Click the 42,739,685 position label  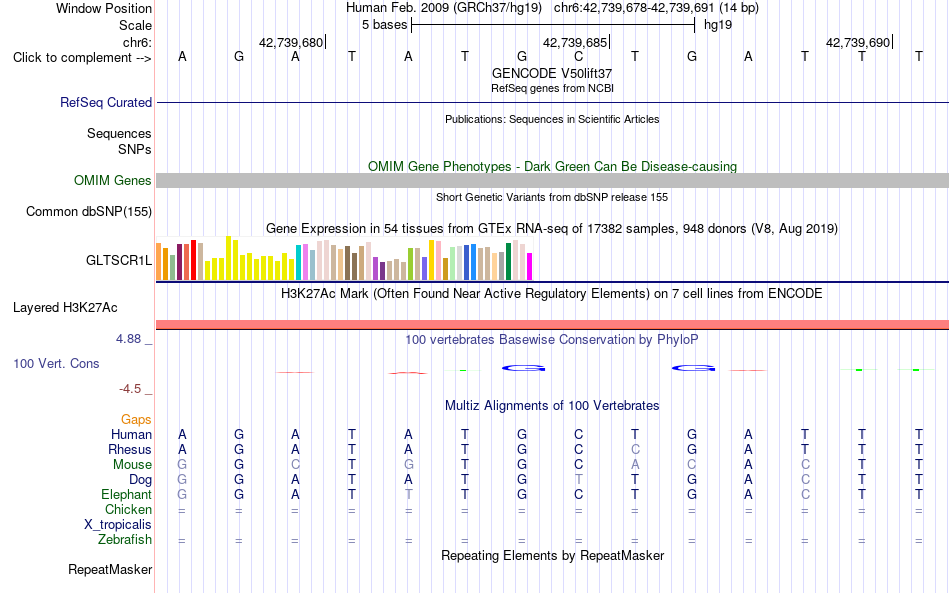point(575,42)
